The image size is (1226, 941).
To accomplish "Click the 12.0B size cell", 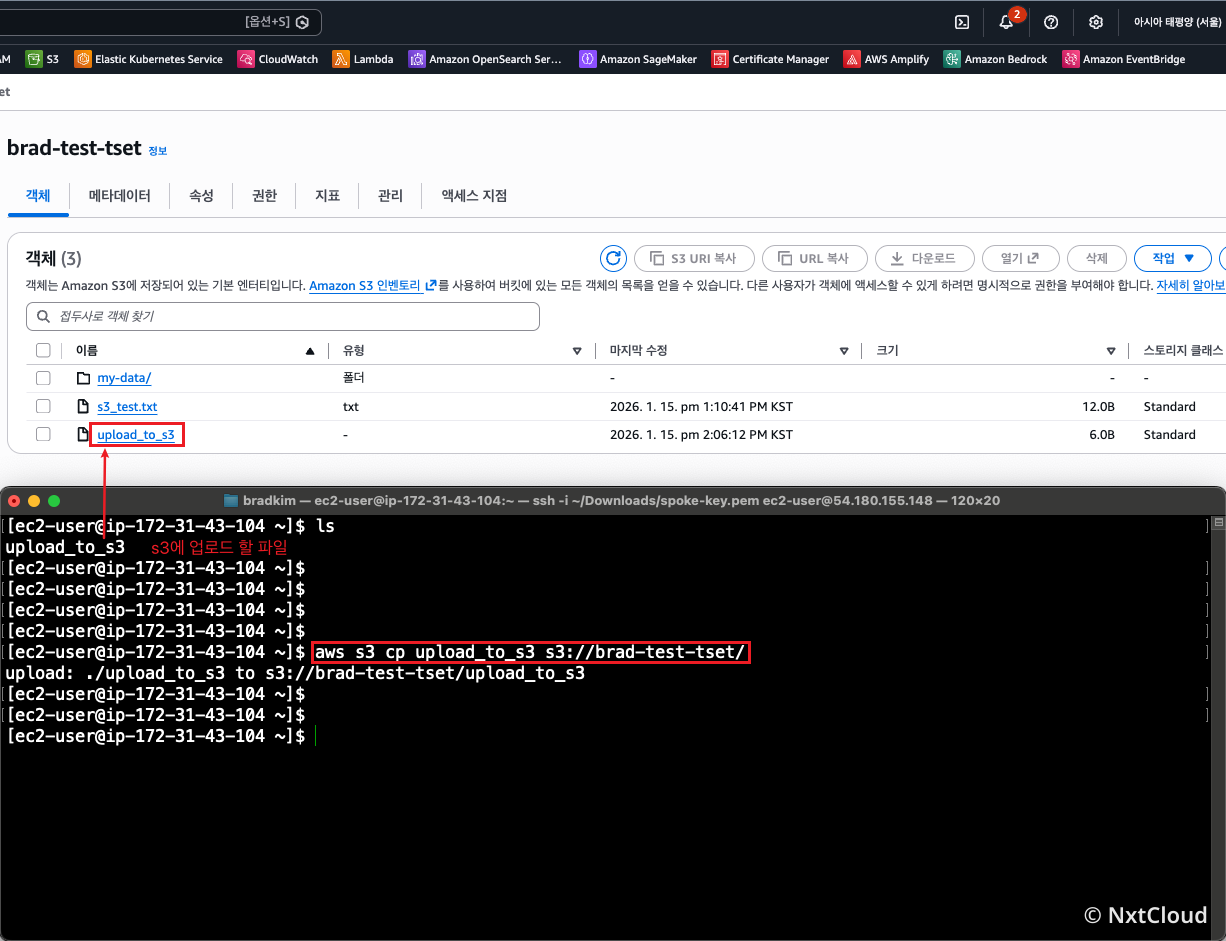I will [1099, 406].
